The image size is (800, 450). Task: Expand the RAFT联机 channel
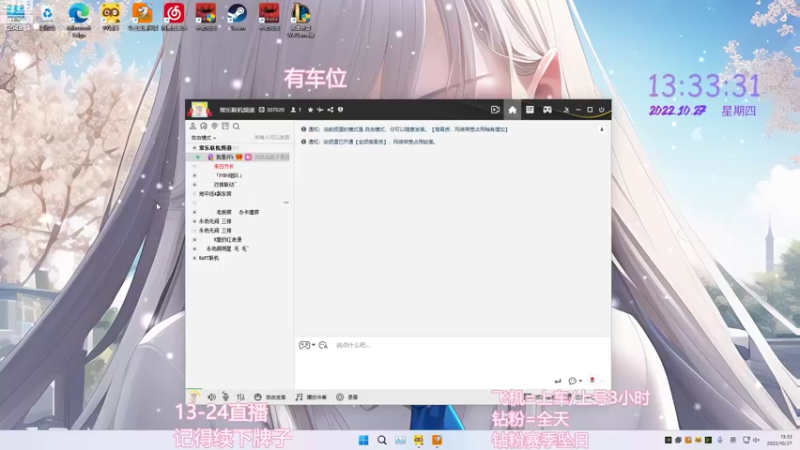tap(194, 258)
